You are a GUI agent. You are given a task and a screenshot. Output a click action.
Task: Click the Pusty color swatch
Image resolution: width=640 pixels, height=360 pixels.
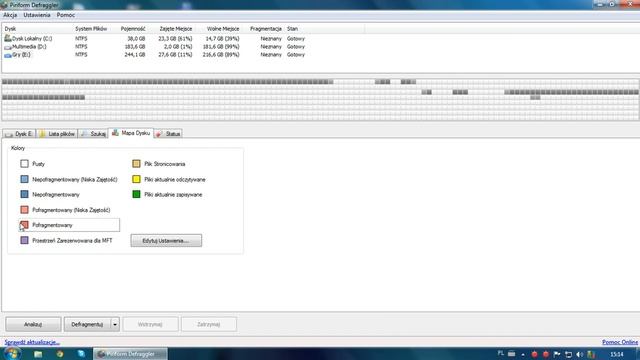[x=24, y=164]
